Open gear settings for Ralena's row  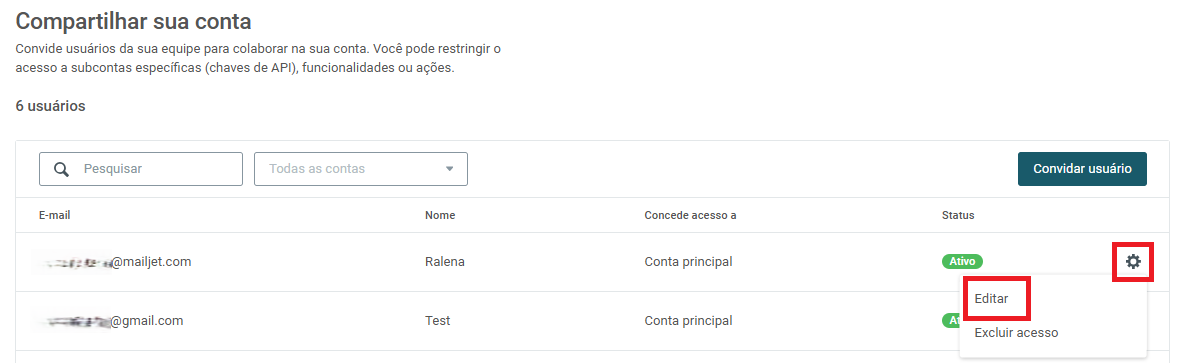click(x=1133, y=262)
